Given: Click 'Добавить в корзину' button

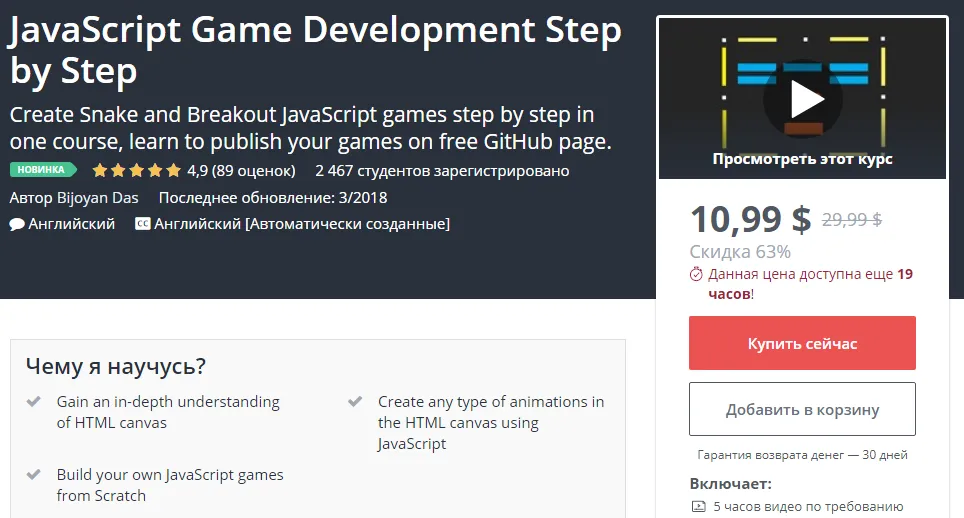Looking at the screenshot, I should [802, 409].
